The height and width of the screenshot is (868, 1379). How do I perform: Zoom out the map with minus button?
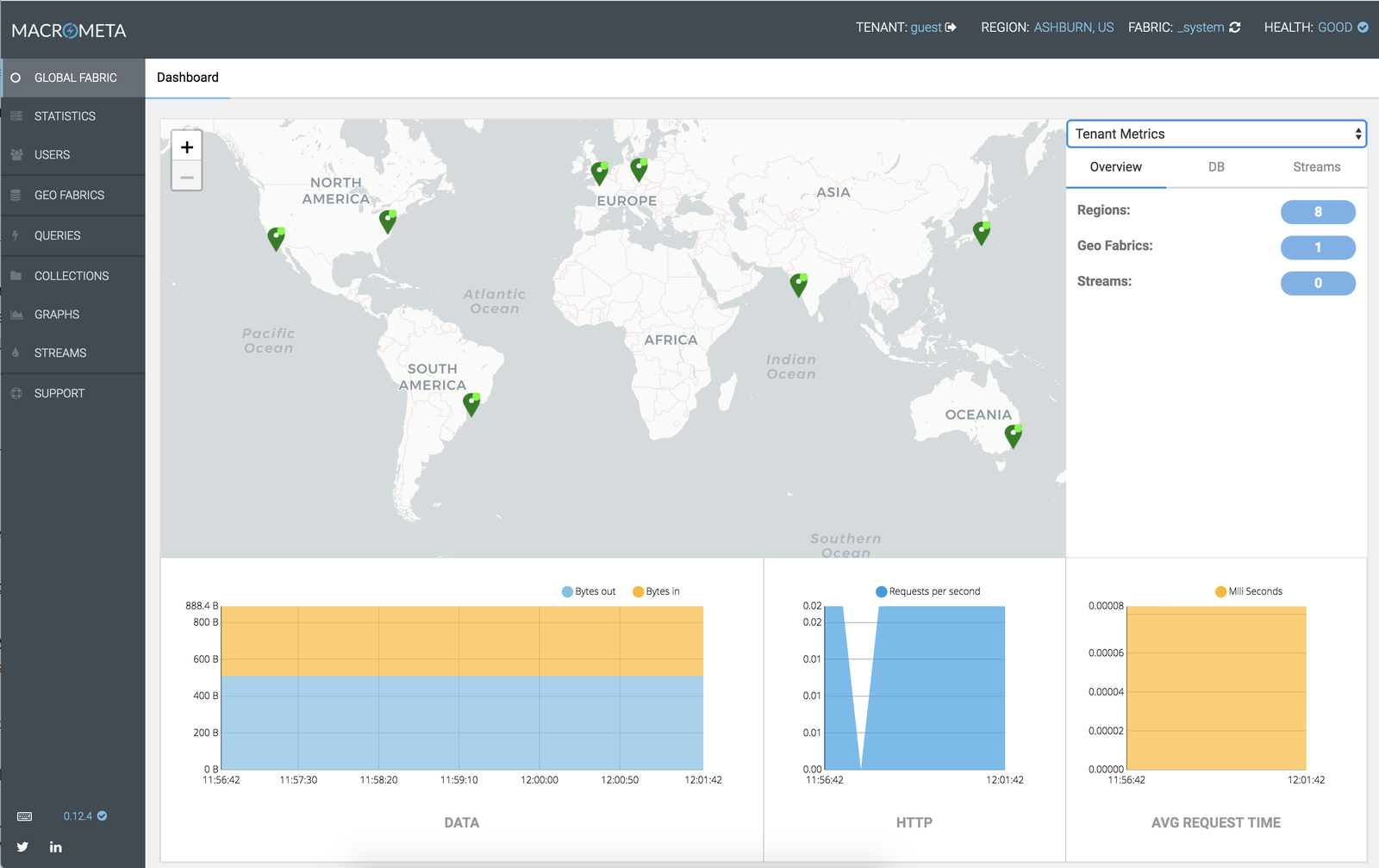pos(187,177)
